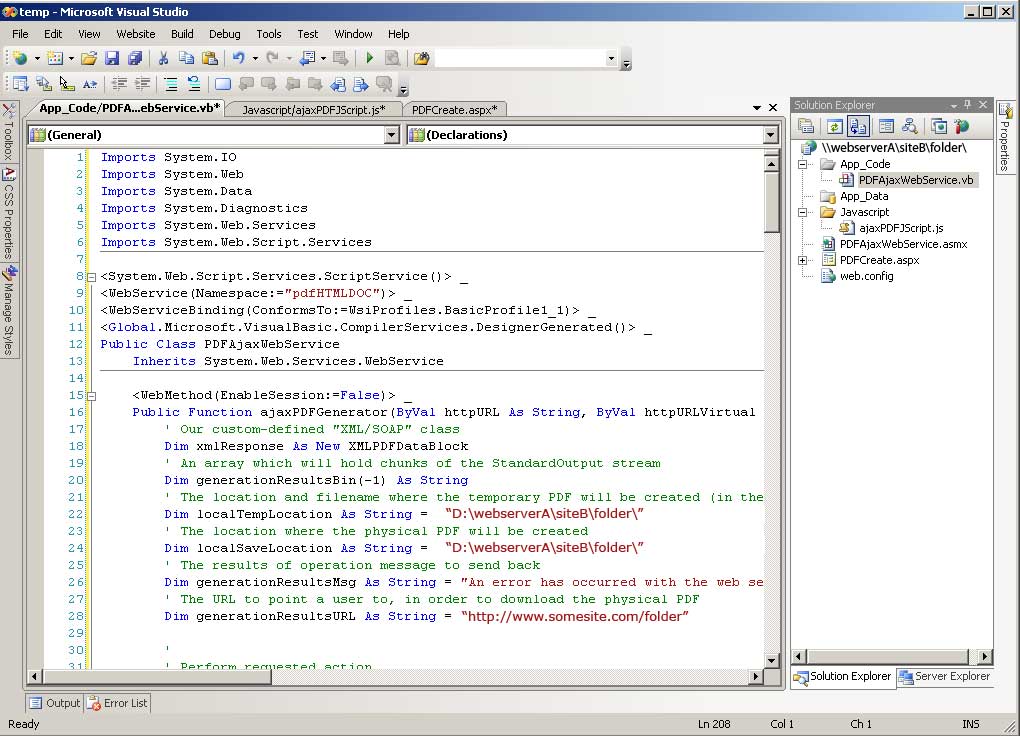The width and height of the screenshot is (1020, 736).
Task: Collapse the Javascript folder node
Action: 803,212
